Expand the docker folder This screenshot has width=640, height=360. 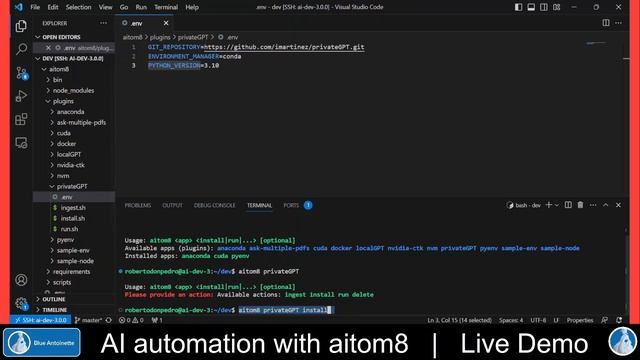(x=74, y=144)
